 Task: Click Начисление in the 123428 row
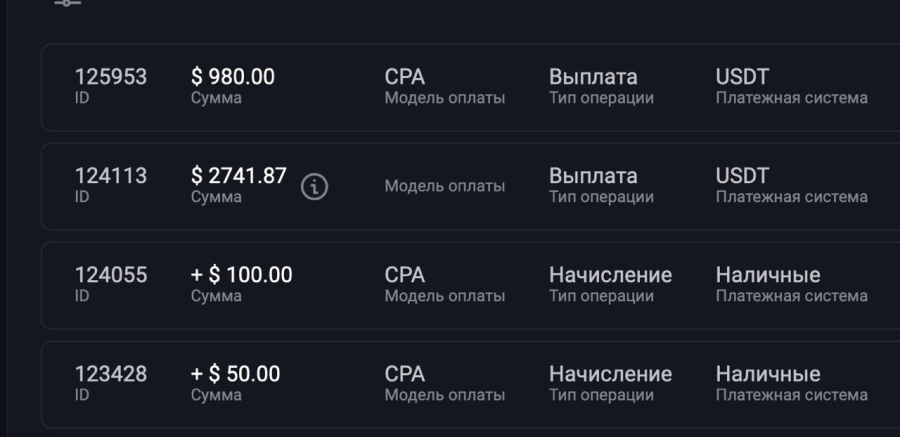tap(610, 374)
